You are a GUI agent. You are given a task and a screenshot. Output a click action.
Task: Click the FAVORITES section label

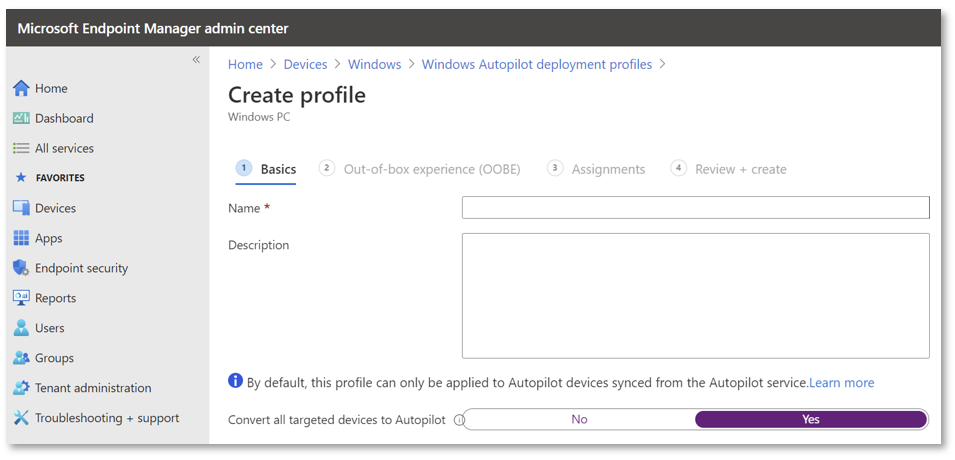tap(60, 178)
